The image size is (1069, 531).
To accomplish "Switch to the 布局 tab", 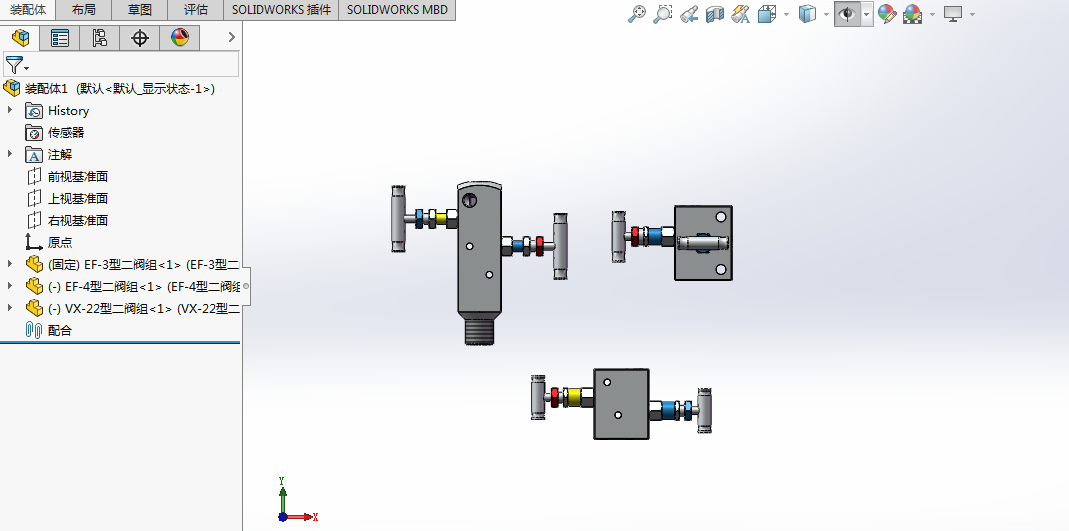I will (x=83, y=10).
